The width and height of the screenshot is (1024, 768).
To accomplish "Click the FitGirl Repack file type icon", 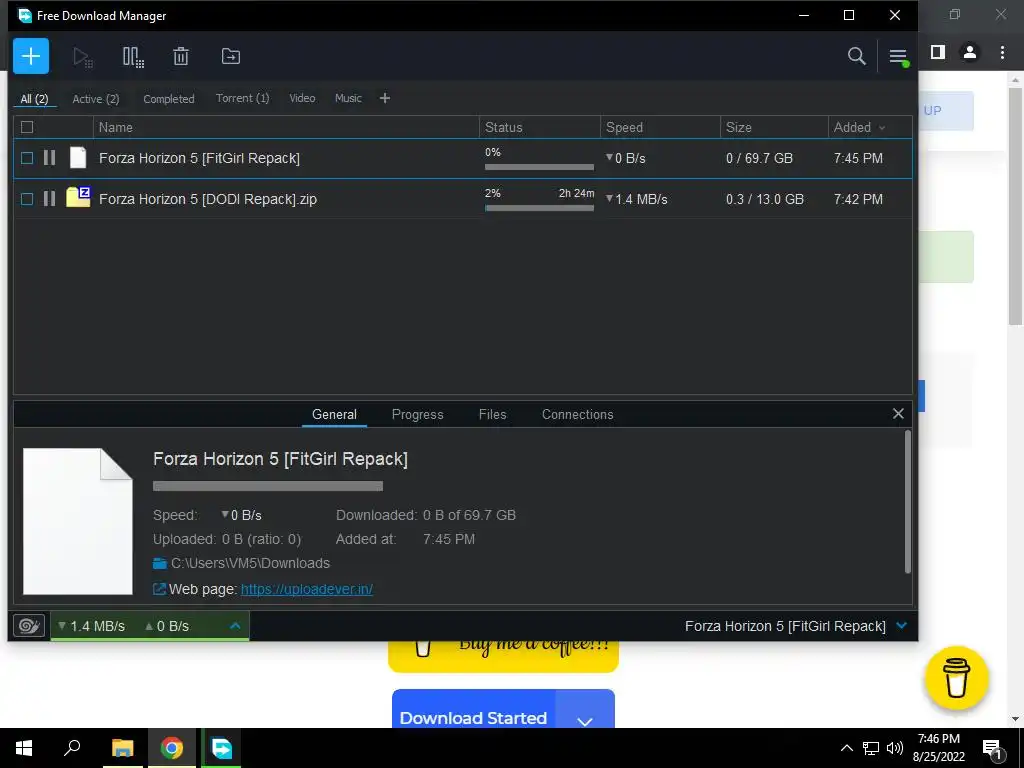I will click(x=78, y=158).
